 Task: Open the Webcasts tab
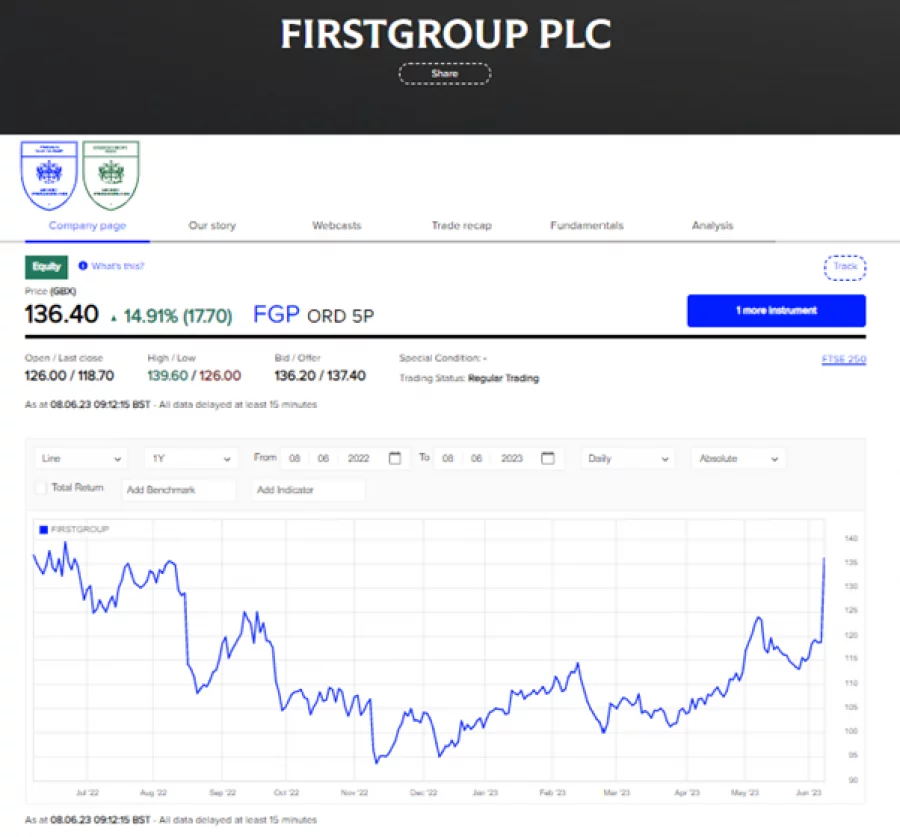(x=336, y=226)
